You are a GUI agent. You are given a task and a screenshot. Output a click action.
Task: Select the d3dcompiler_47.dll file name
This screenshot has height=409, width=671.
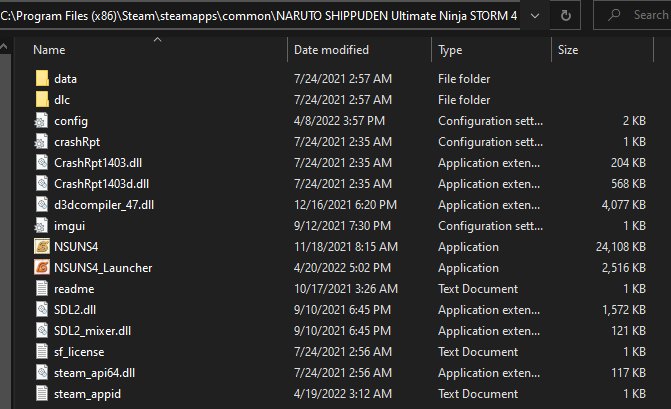point(104,205)
